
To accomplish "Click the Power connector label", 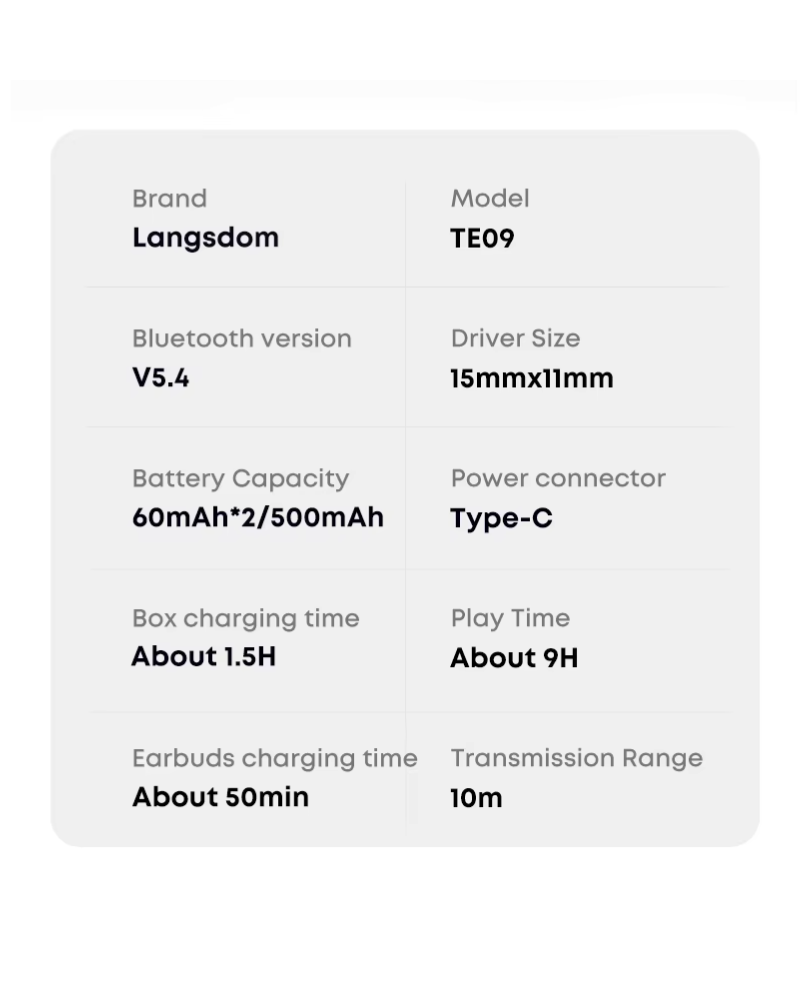I will pyautogui.click(x=558, y=478).
